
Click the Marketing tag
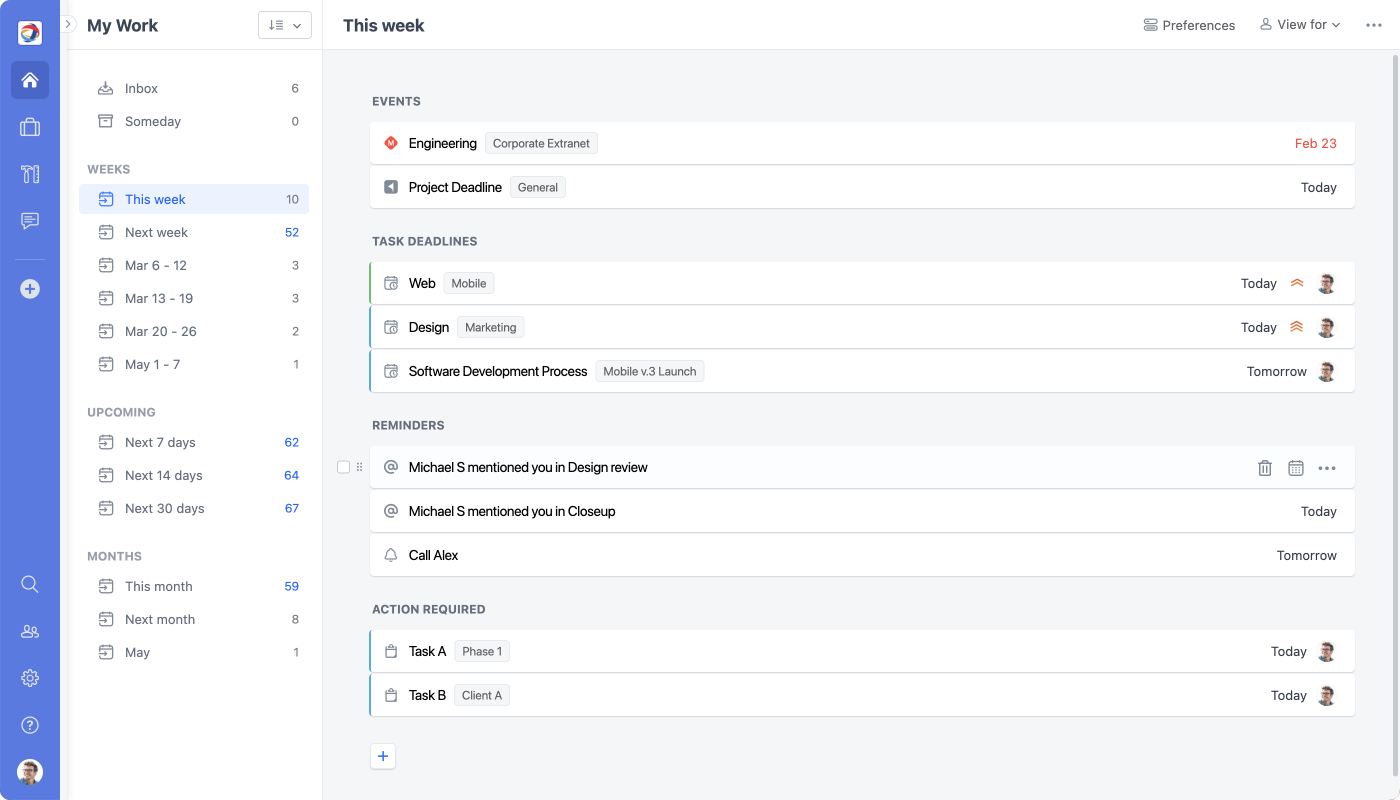(491, 327)
